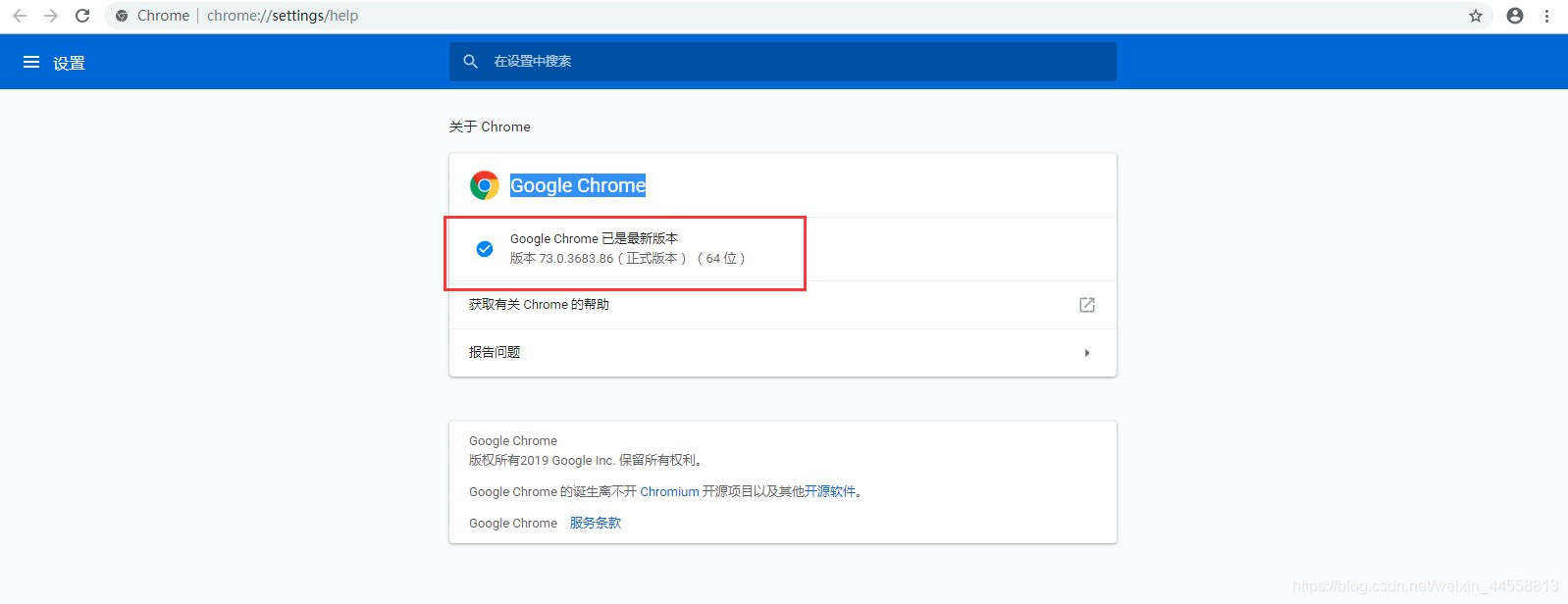
Task: Follow the 开源软件 link
Action: click(x=830, y=492)
